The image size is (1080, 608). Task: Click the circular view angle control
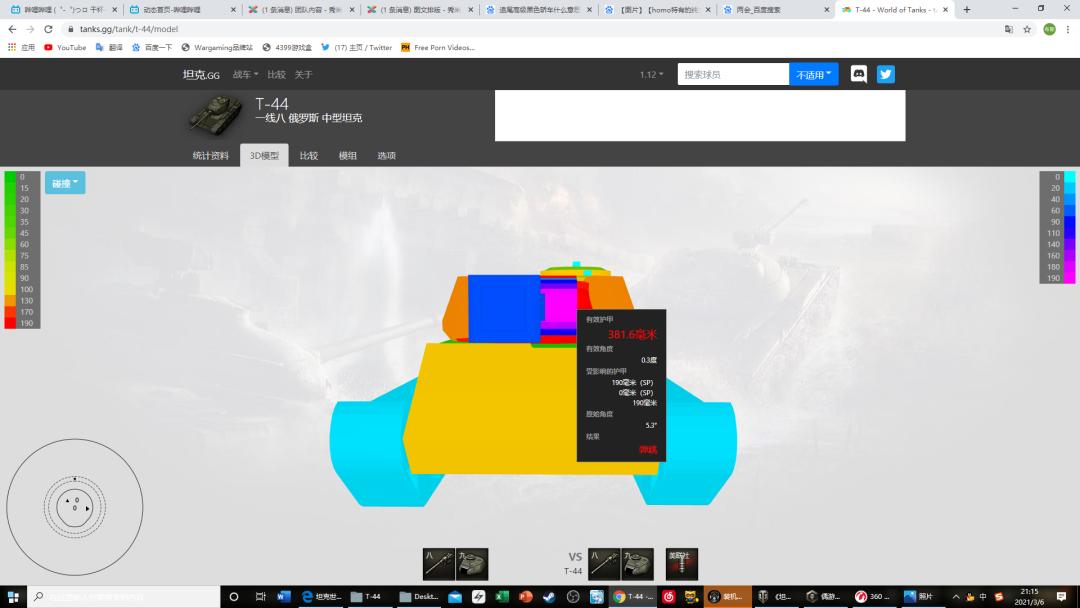tap(75, 507)
